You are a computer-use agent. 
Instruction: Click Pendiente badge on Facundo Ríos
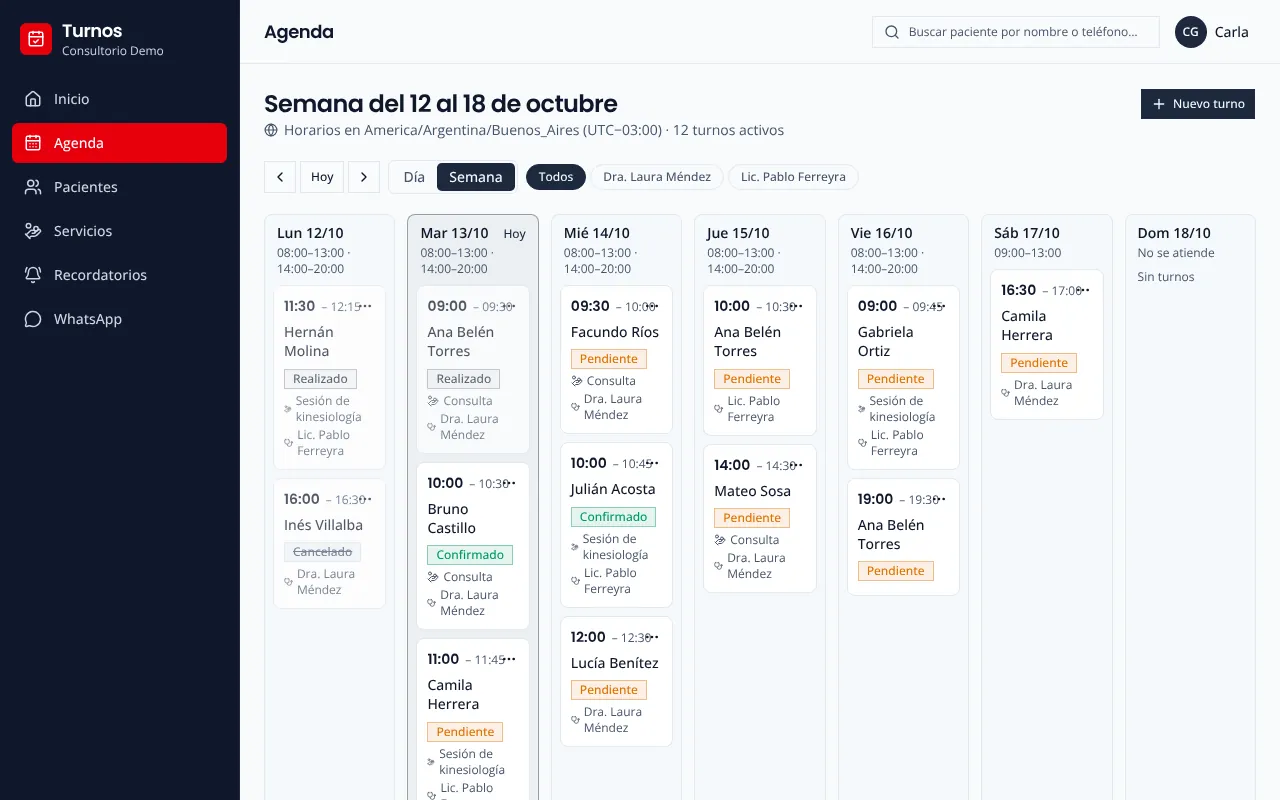609,359
